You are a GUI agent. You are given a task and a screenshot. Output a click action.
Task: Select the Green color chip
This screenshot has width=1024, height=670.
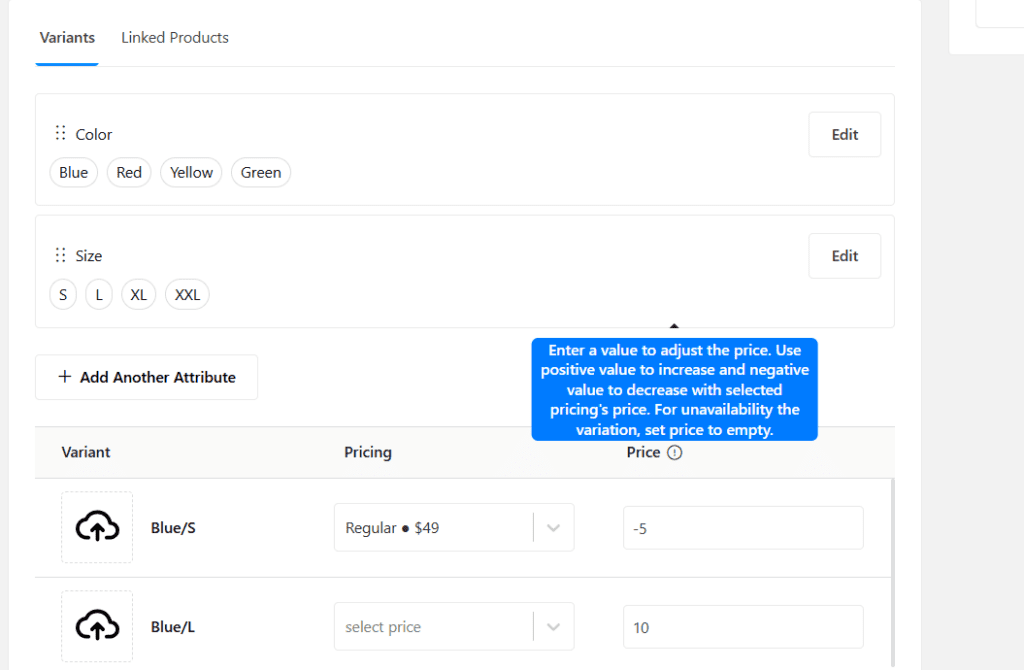(260, 172)
